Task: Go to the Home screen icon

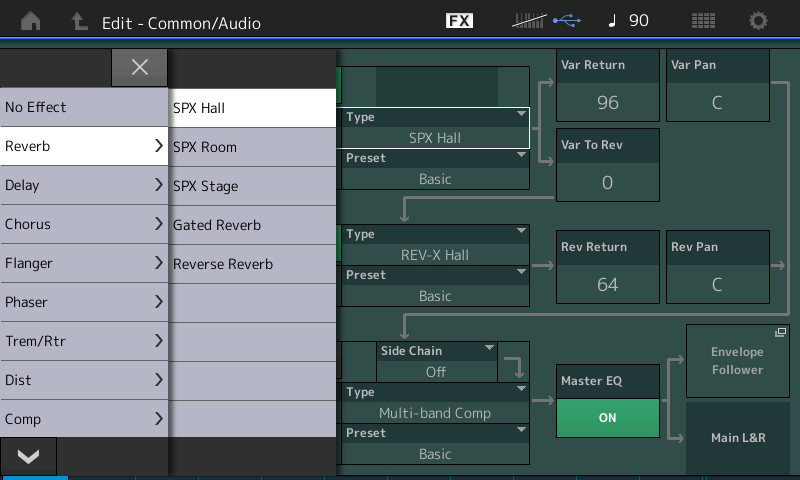Action: tap(31, 21)
